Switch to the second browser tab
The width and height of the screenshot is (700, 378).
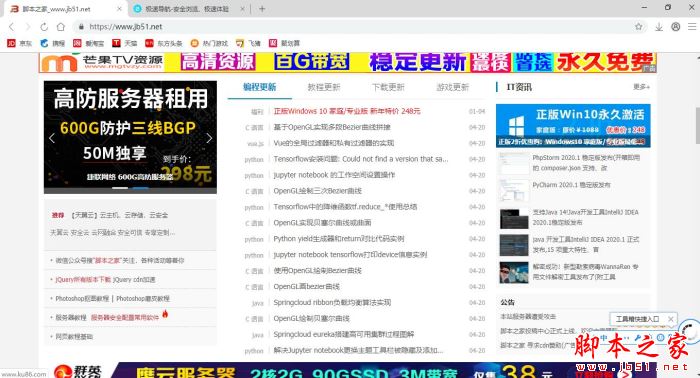click(x=190, y=8)
